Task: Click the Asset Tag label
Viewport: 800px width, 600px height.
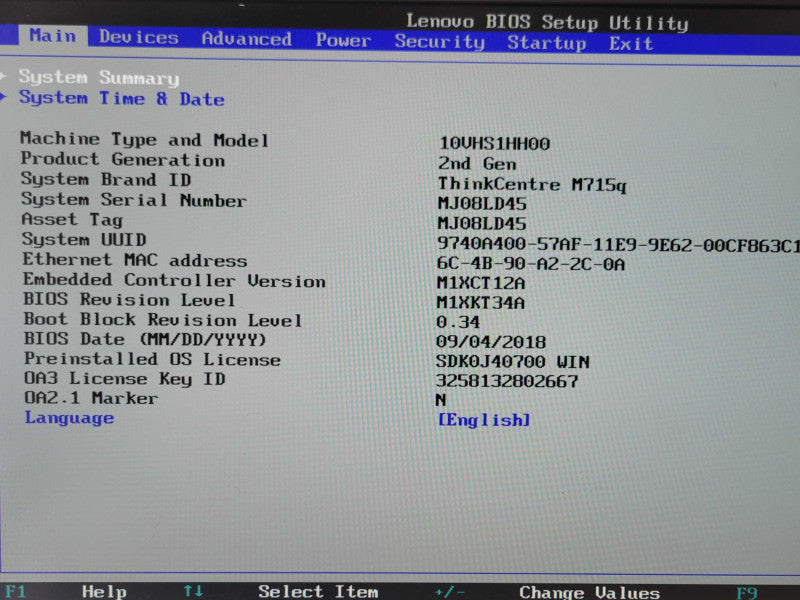Action: 72,220
